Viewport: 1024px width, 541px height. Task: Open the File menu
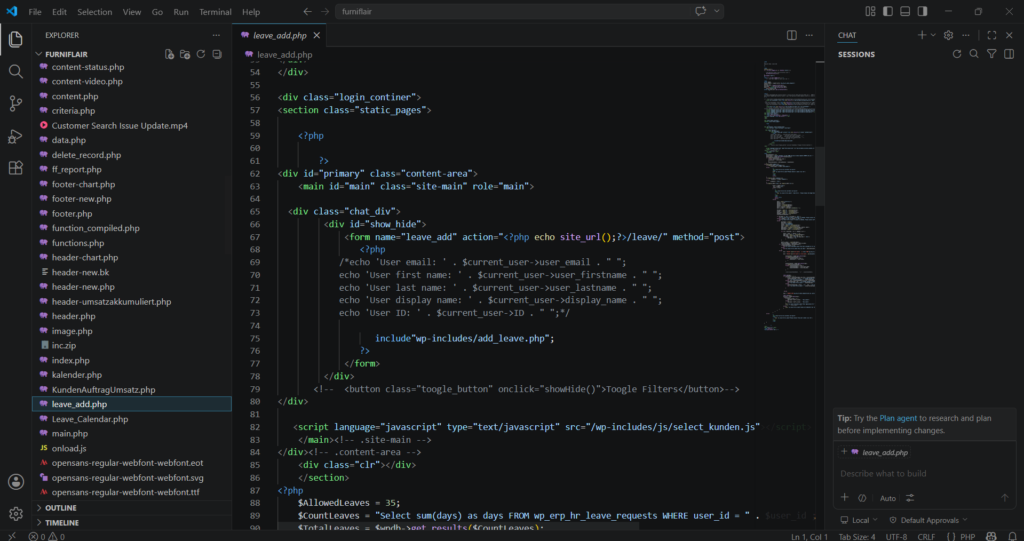(35, 12)
